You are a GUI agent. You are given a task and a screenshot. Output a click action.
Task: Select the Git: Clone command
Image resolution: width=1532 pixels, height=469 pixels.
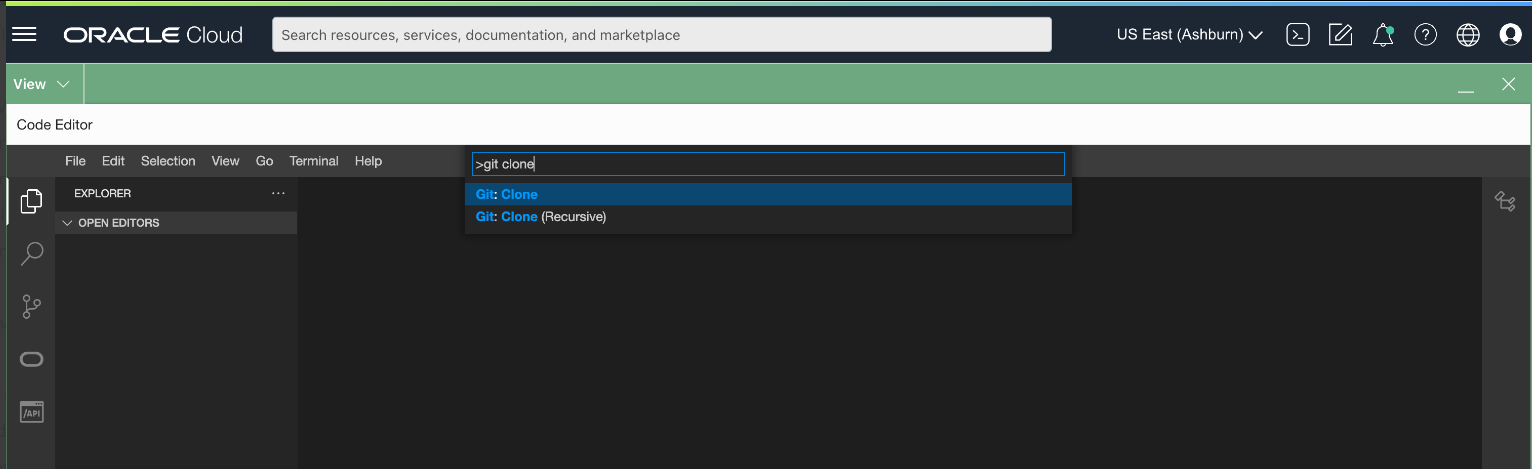tap(768, 194)
